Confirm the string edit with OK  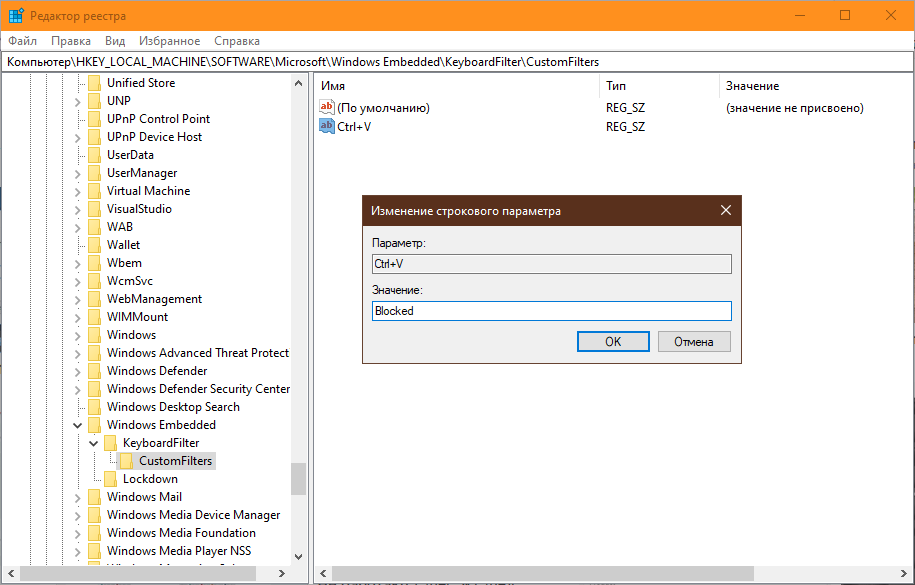tap(613, 342)
